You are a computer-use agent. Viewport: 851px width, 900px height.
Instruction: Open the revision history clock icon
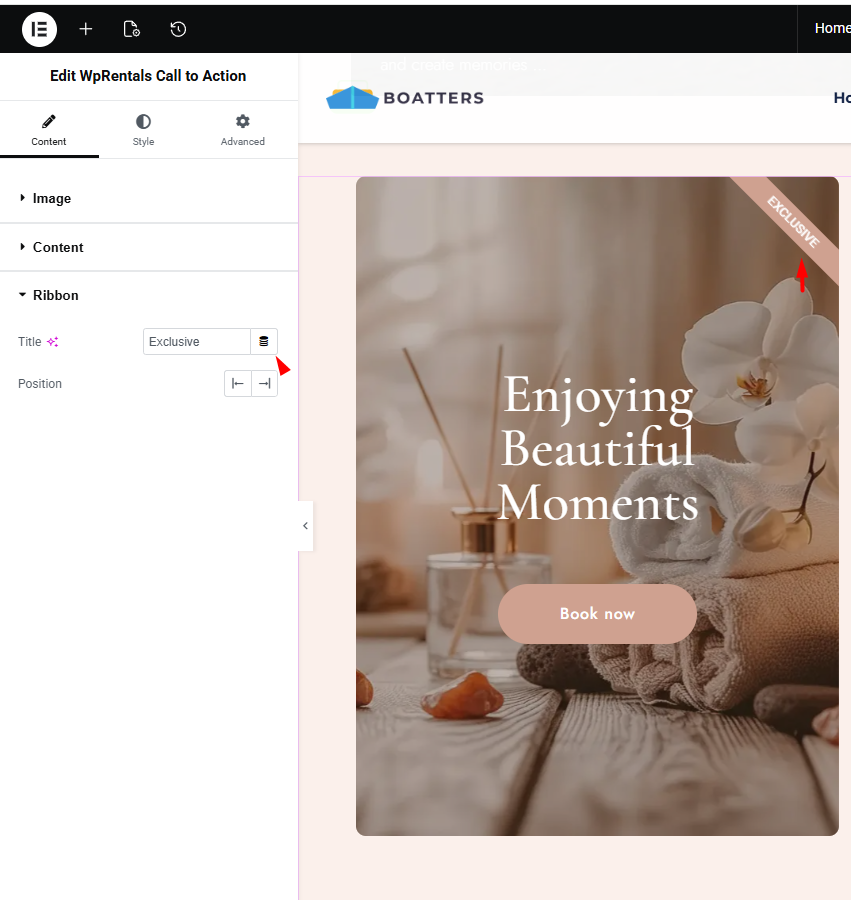click(x=178, y=29)
